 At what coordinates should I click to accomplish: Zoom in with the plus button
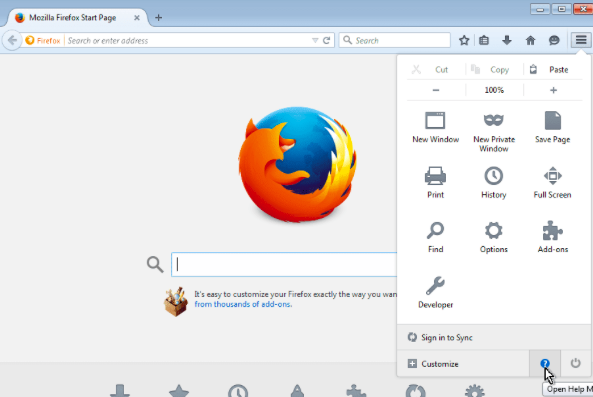(x=553, y=90)
